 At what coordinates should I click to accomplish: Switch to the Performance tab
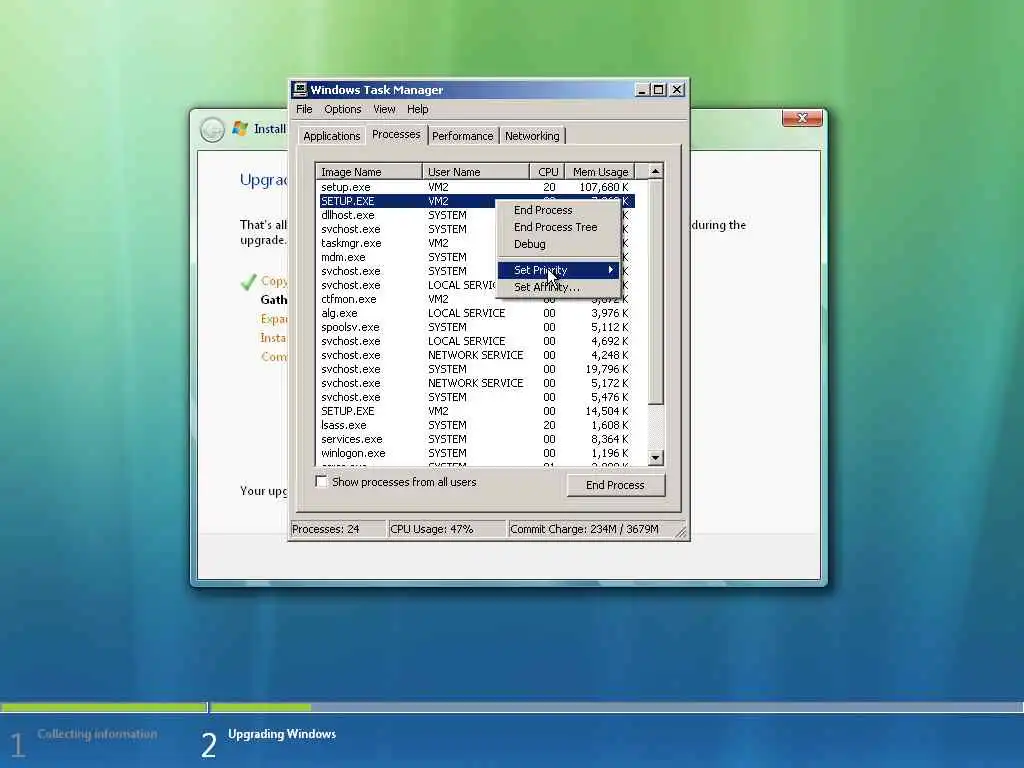point(462,136)
